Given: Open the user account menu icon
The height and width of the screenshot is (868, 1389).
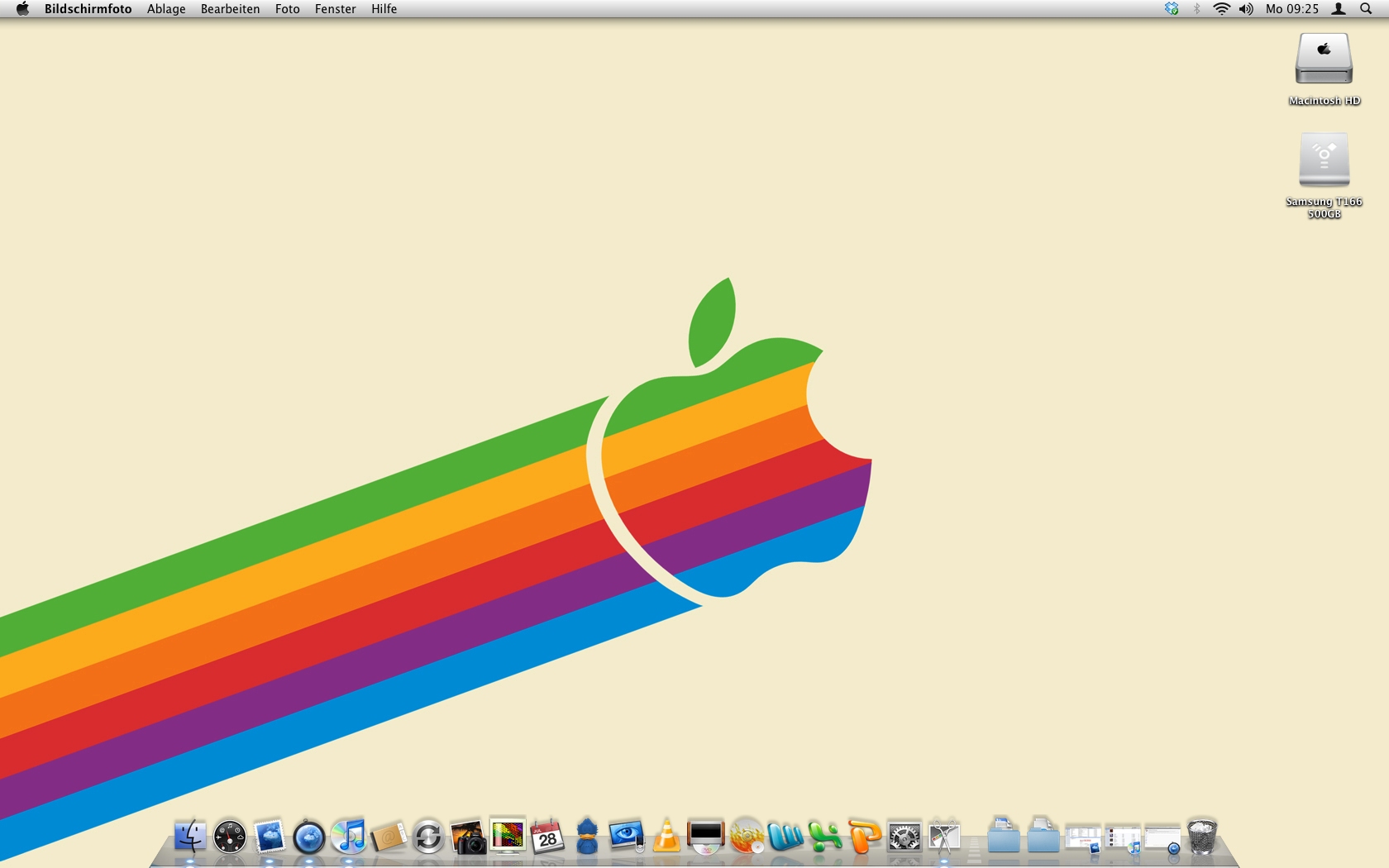Looking at the screenshot, I should coord(1339,9).
